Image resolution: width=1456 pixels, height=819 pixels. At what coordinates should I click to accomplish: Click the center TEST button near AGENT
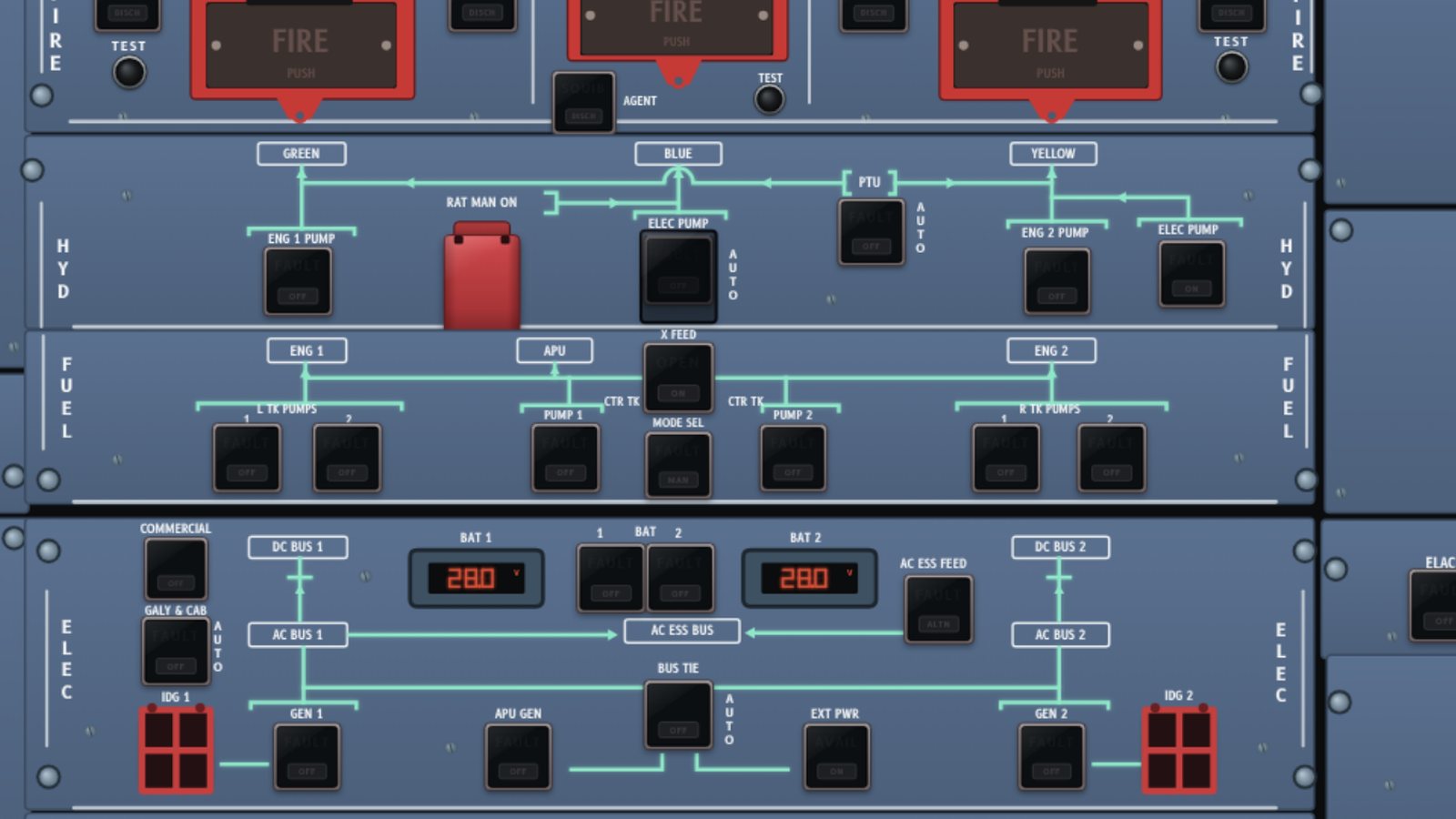tap(770, 99)
